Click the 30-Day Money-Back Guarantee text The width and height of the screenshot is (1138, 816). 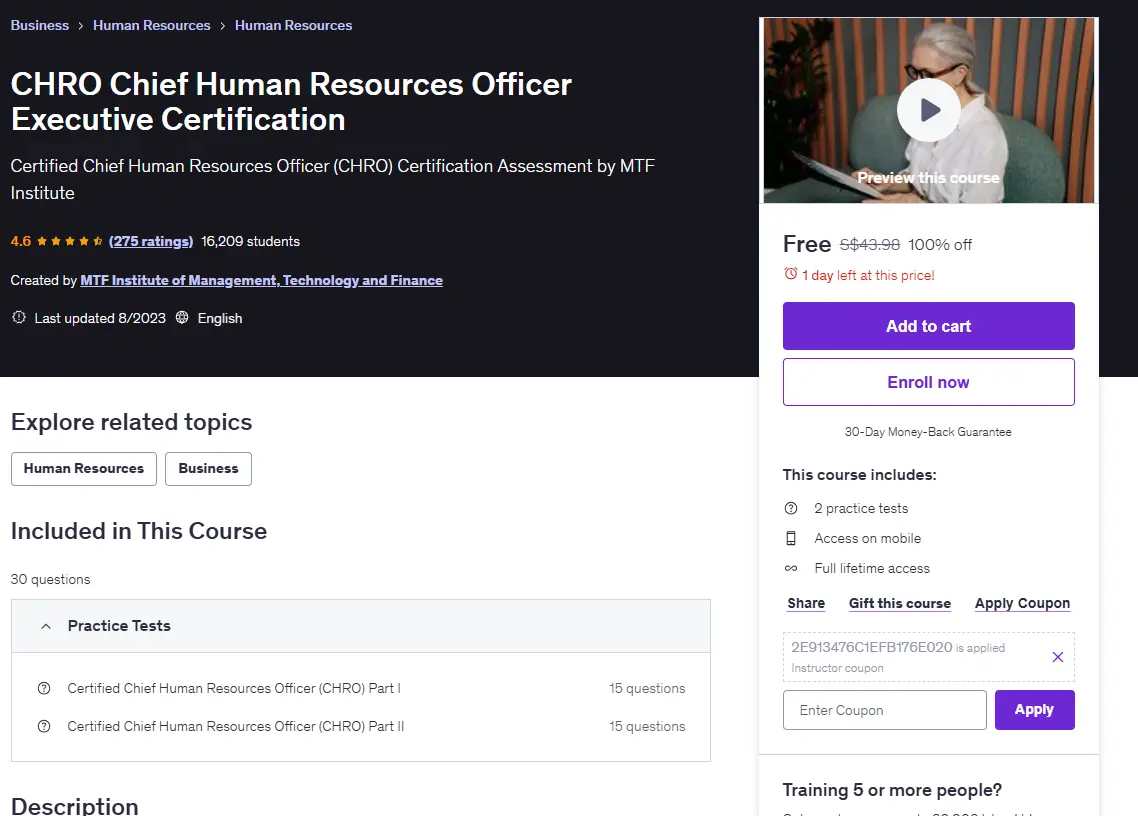click(928, 432)
